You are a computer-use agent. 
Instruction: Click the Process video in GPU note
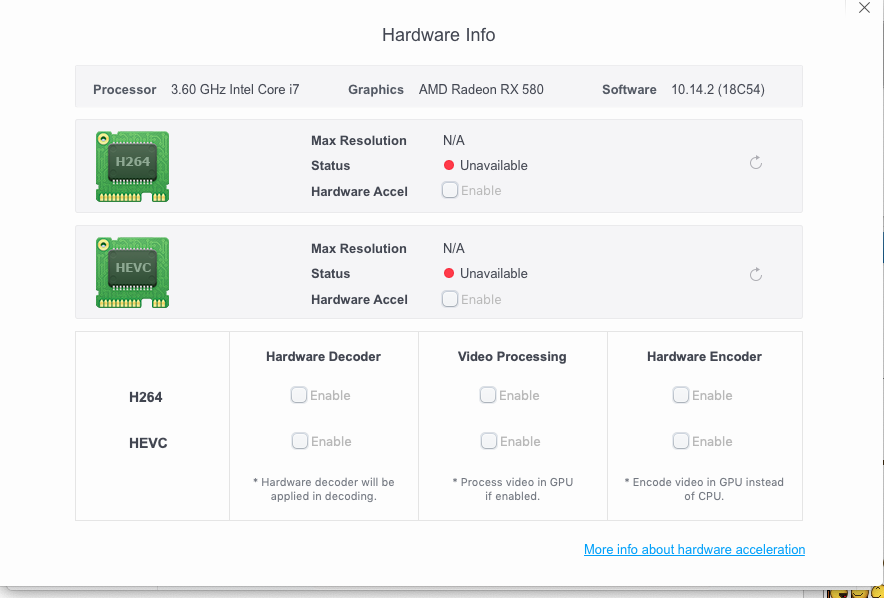click(x=512, y=489)
